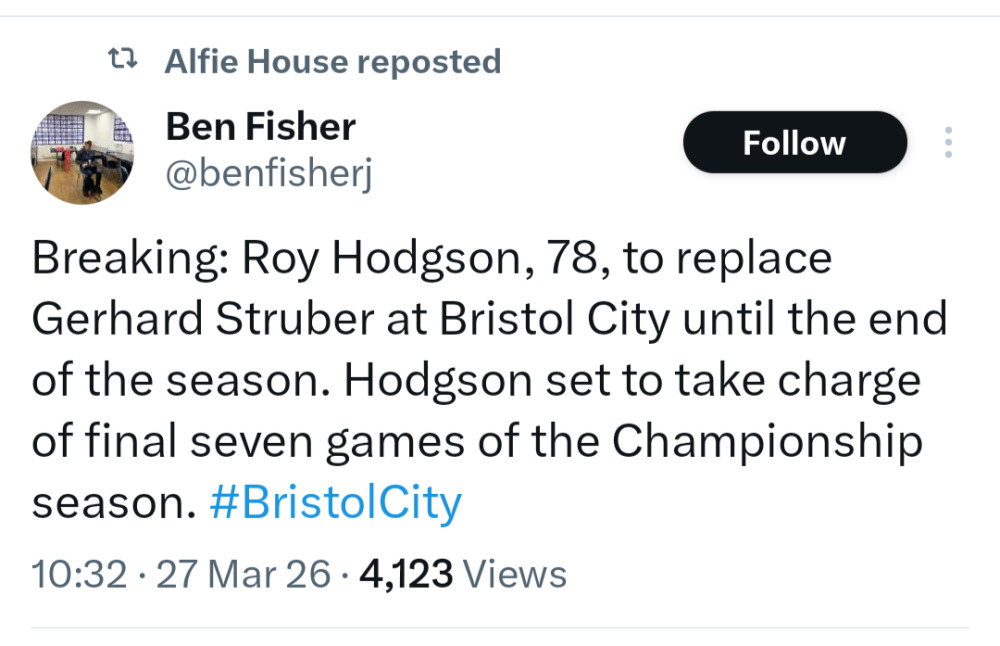
Task: Open the three-dot more options menu
Action: click(x=948, y=143)
